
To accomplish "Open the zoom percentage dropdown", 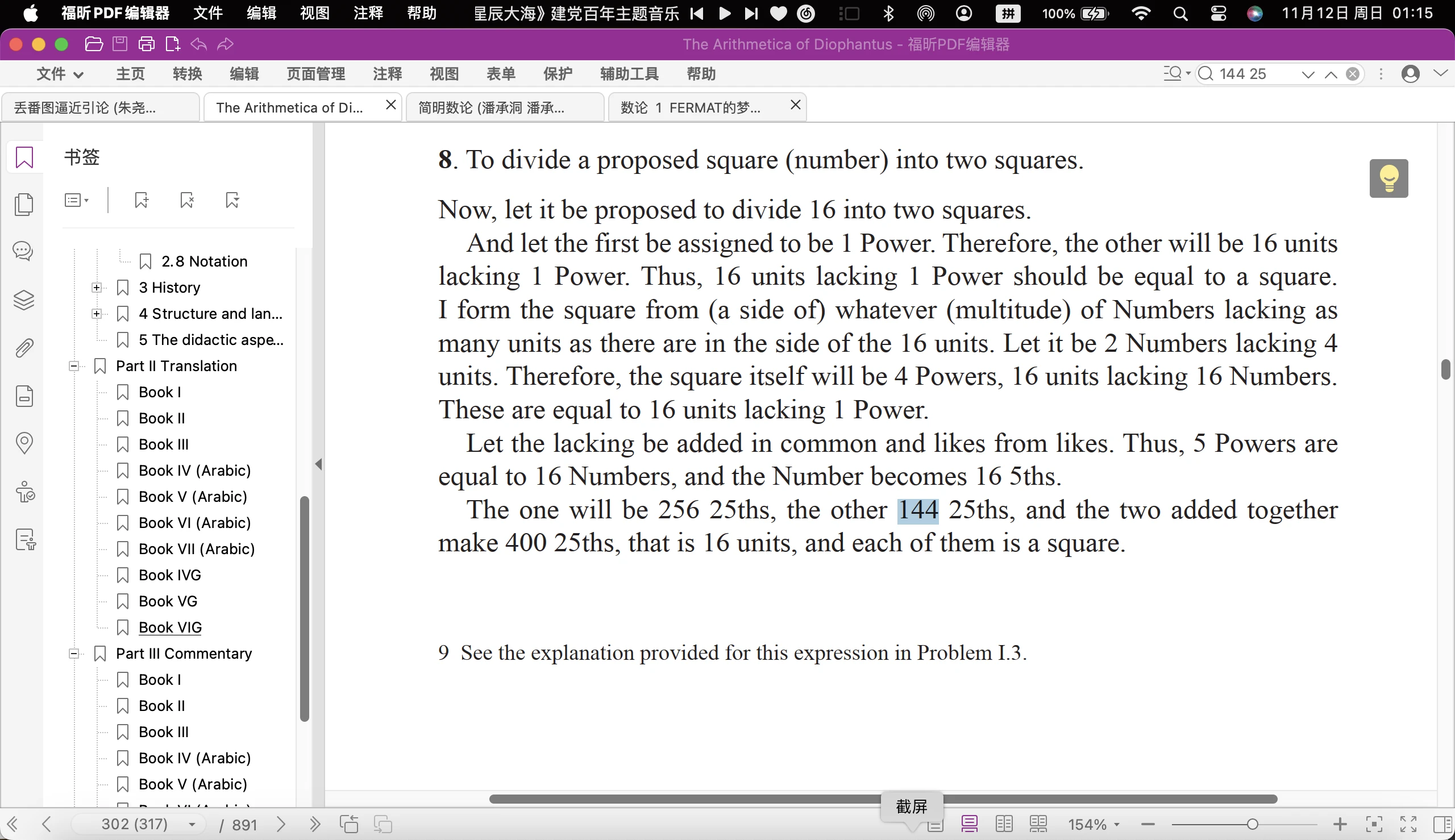I will pos(1094,825).
